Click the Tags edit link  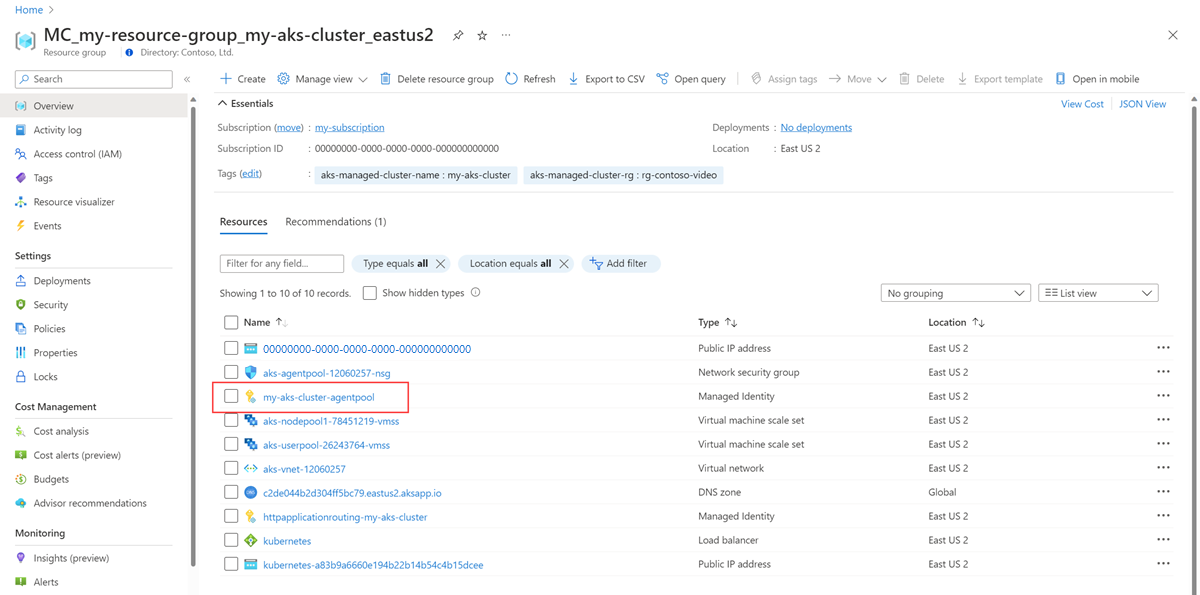point(250,173)
